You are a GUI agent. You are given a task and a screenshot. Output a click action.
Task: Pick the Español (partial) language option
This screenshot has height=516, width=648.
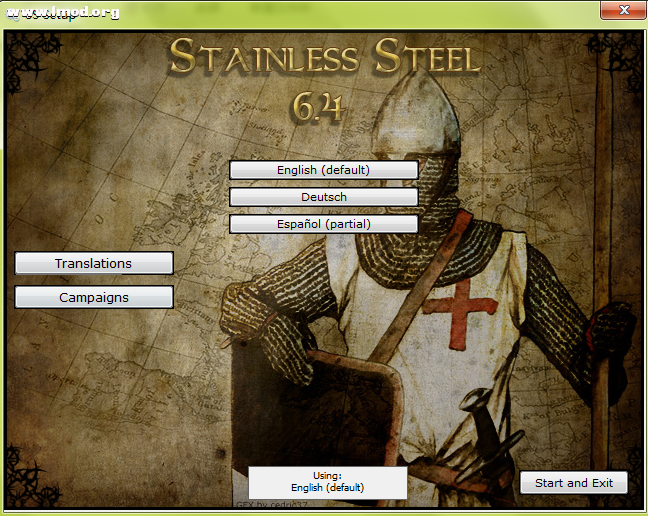[323, 224]
